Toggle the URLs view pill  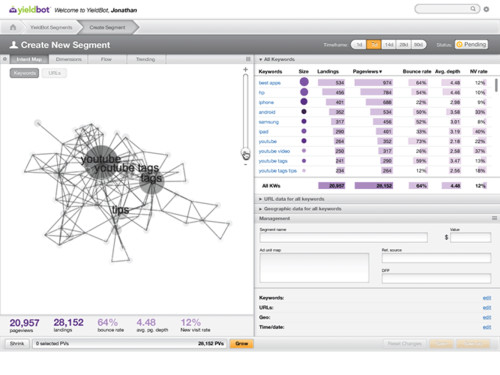pos(54,73)
